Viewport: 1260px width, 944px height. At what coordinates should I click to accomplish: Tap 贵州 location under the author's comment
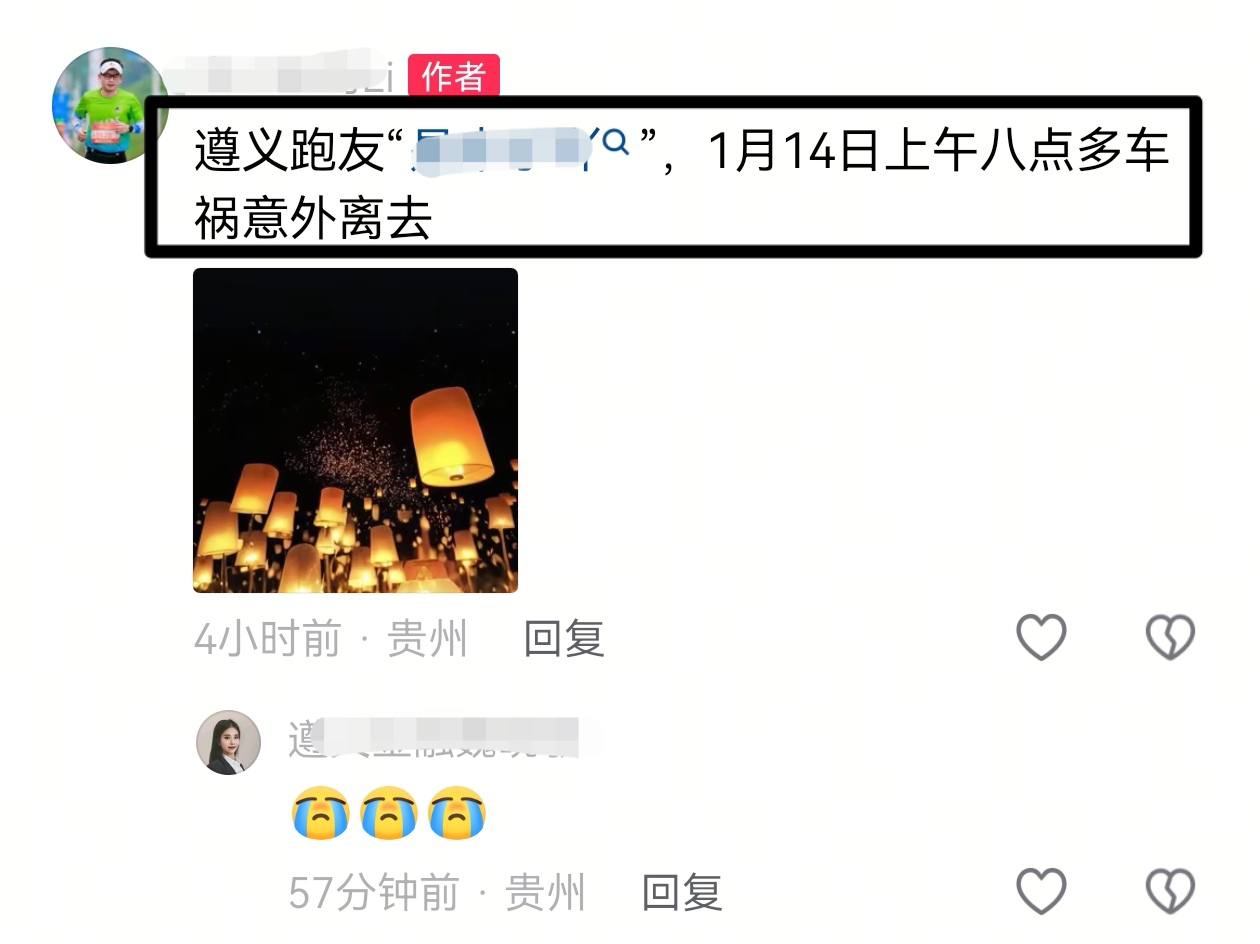coord(427,638)
